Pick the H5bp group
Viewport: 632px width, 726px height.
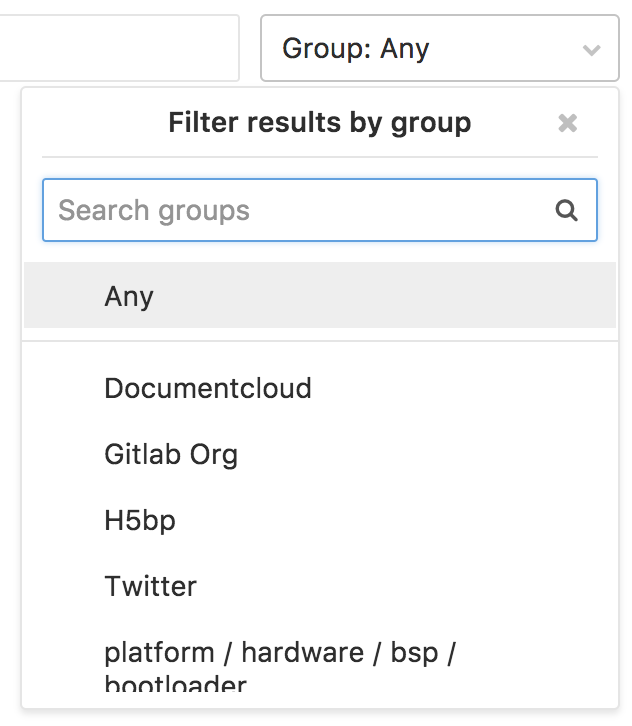[x=320, y=520]
